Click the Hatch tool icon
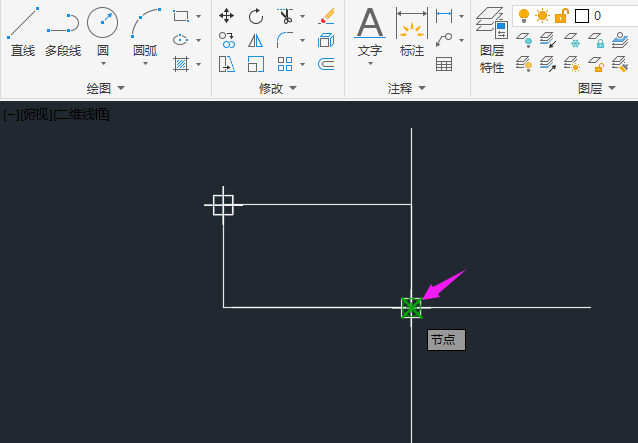The image size is (638, 443). click(181, 64)
